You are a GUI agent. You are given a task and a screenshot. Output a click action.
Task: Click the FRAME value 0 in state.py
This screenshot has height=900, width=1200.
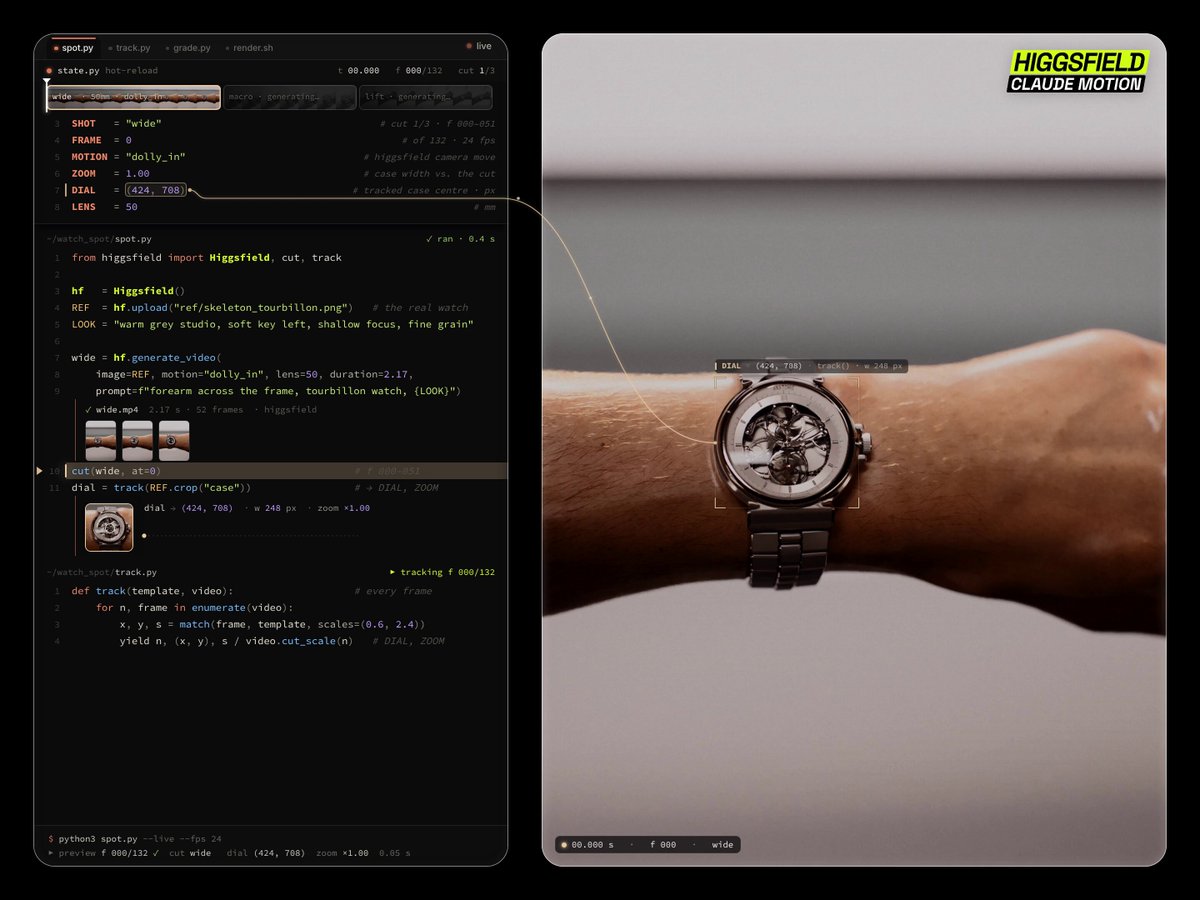click(x=128, y=141)
